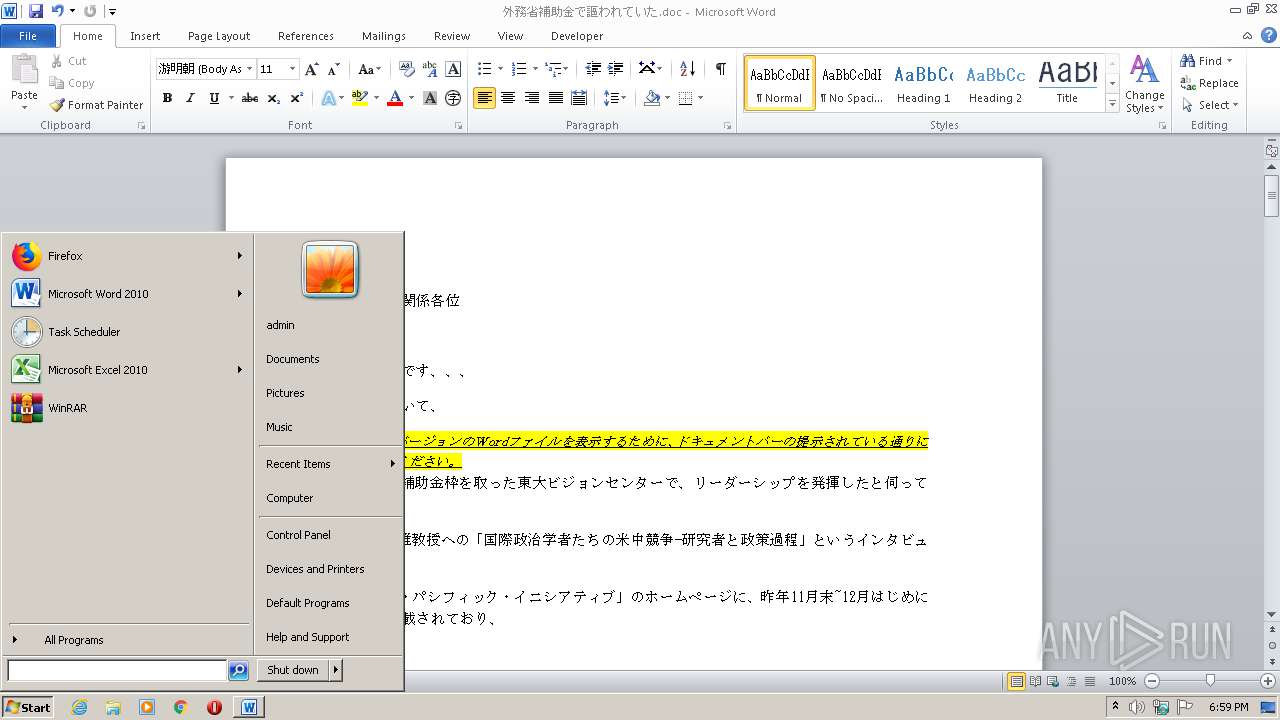Open font name dropdown
Viewport: 1280px width, 720px height.
tap(249, 69)
